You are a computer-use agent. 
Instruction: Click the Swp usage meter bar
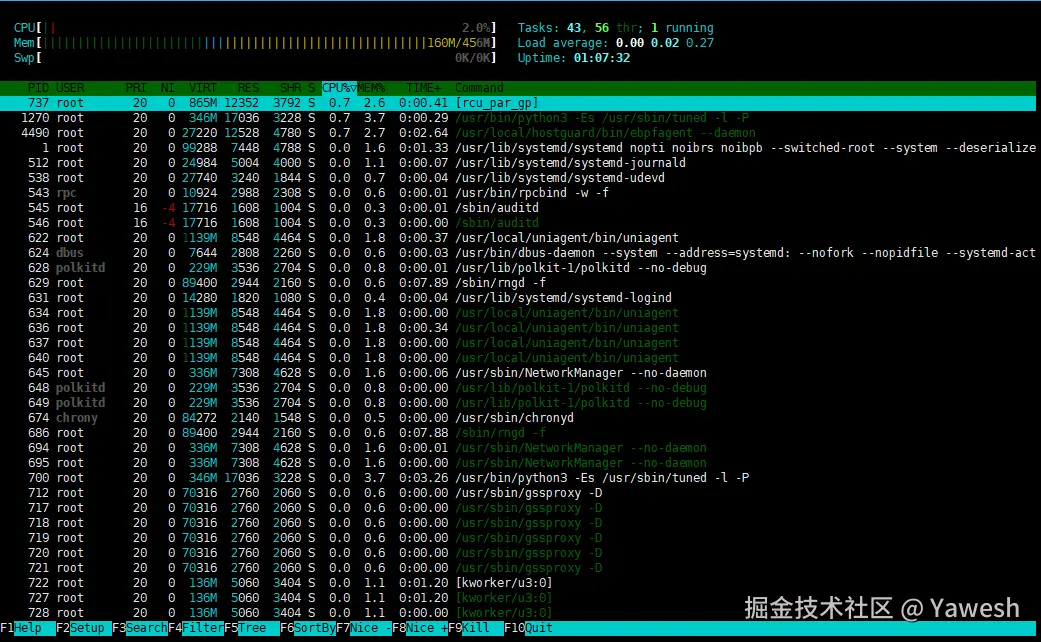pyautogui.click(x=255, y=58)
